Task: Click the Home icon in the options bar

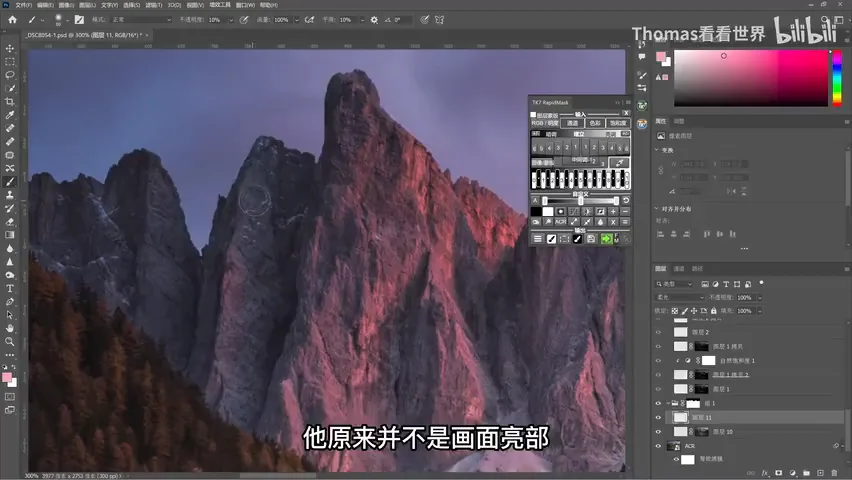Action: pos(12,20)
